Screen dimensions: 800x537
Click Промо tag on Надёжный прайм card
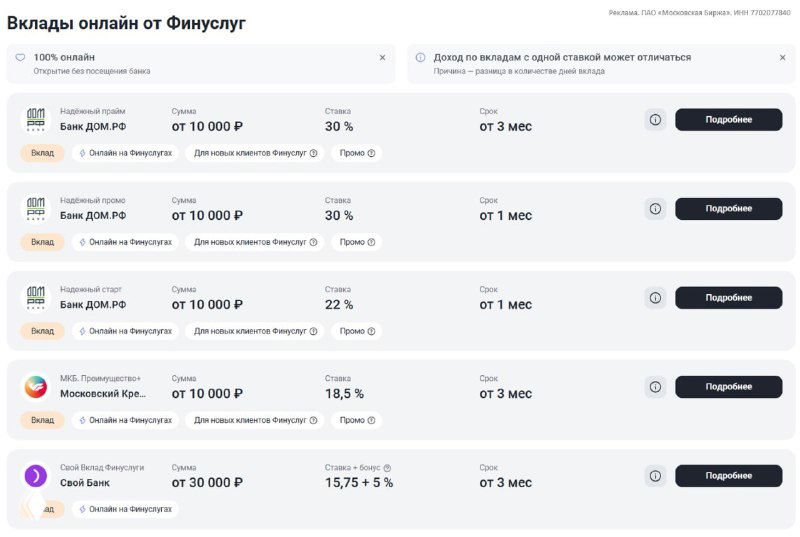coord(357,153)
